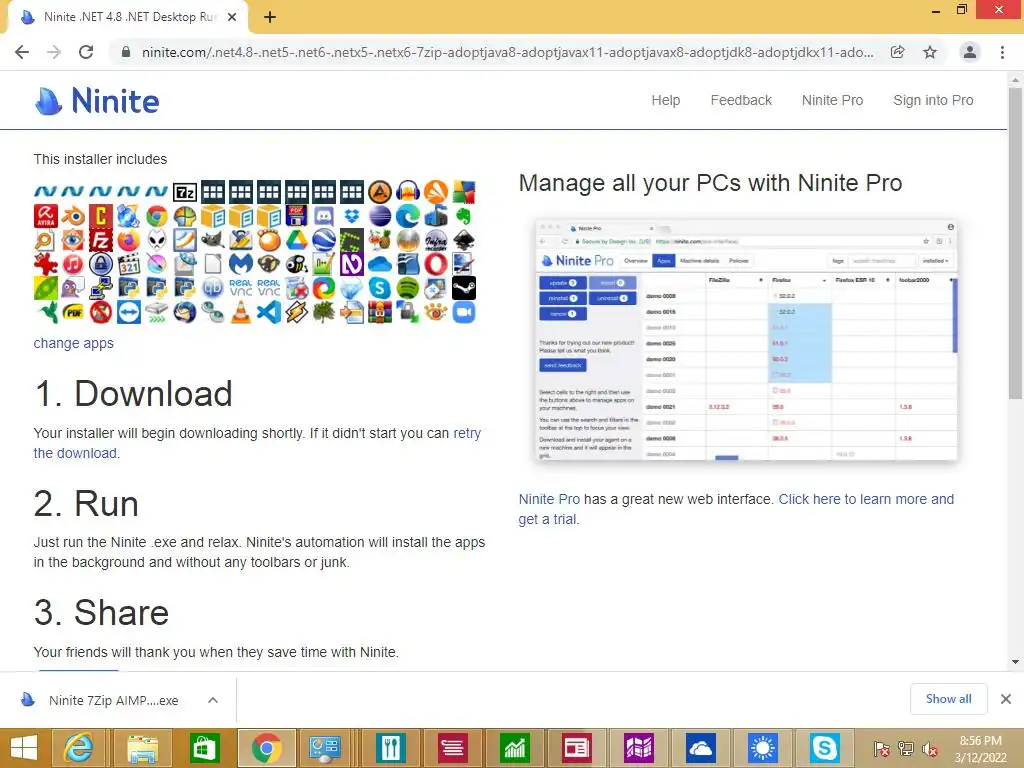Expand the download item options chevron
Viewport: 1024px width, 768px height.
click(213, 700)
